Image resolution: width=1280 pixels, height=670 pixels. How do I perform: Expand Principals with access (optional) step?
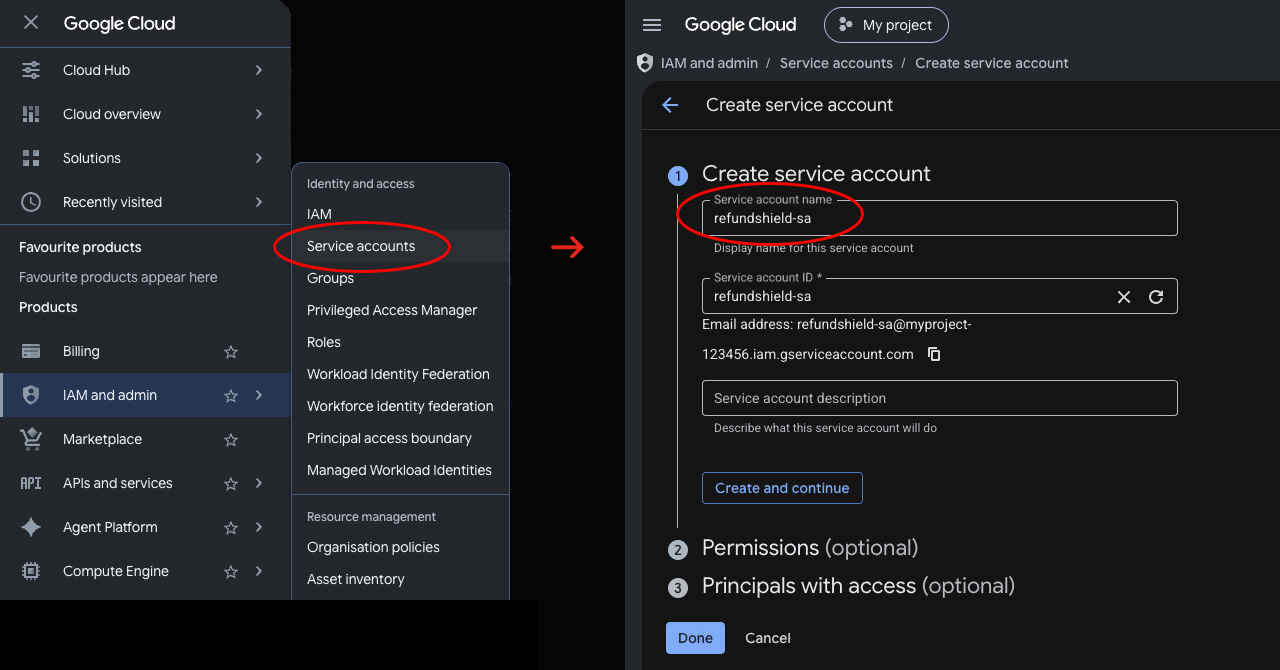[858, 586]
